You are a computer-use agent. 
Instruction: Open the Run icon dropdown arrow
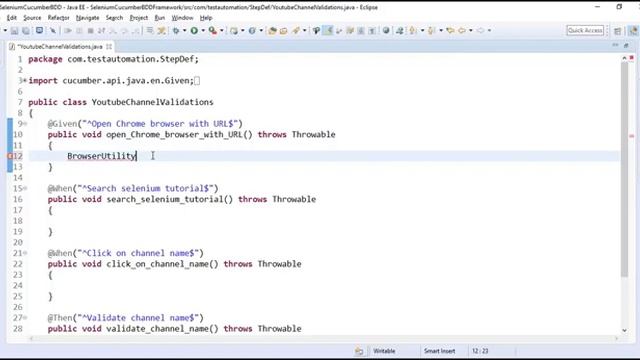(x=203, y=31)
